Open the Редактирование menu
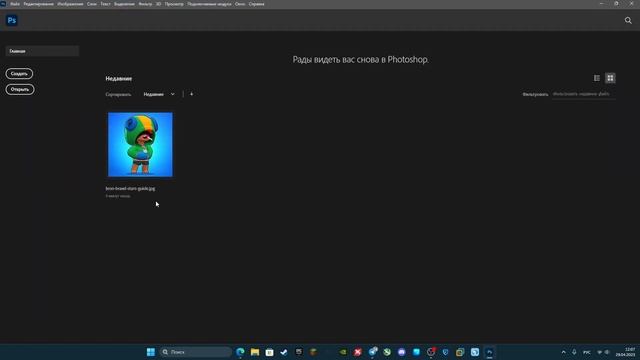 click(38, 4)
